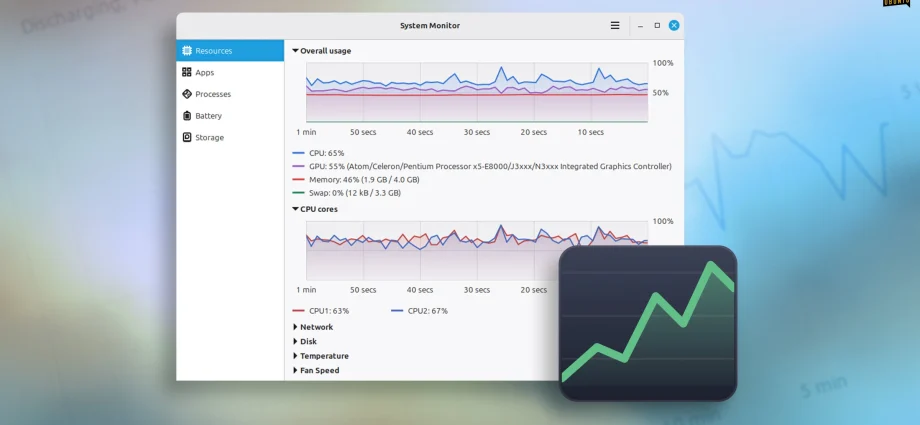Click the Resources chip icon in sidebar
This screenshot has height=425, width=920.
click(187, 50)
